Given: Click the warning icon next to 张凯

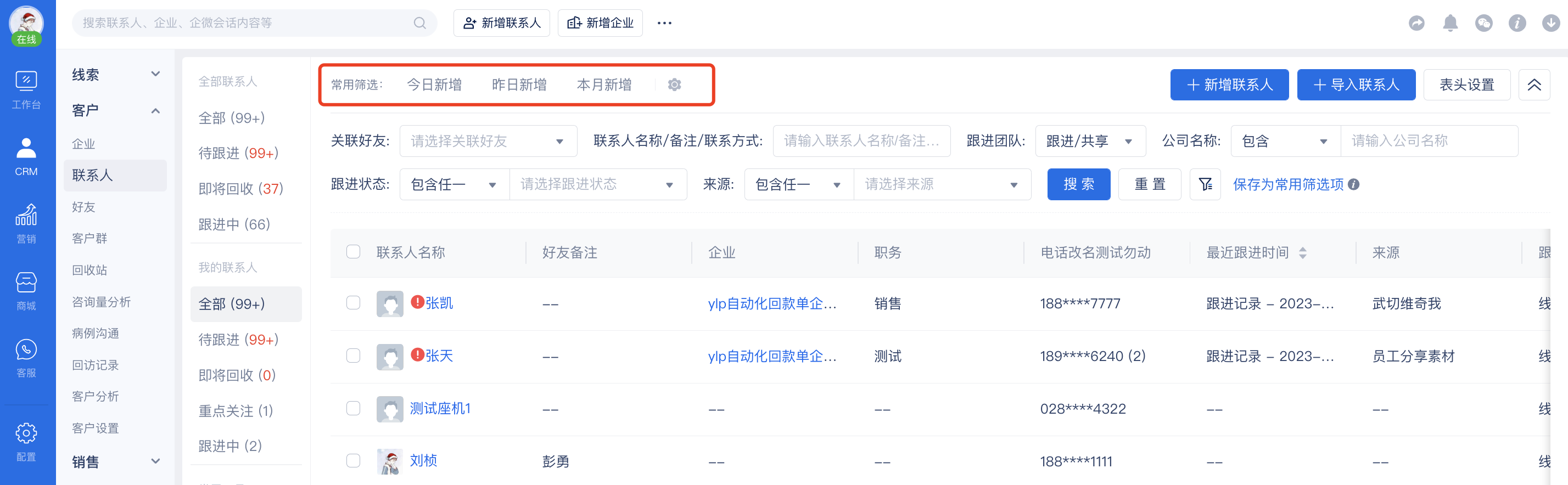Looking at the screenshot, I should click(x=417, y=302).
